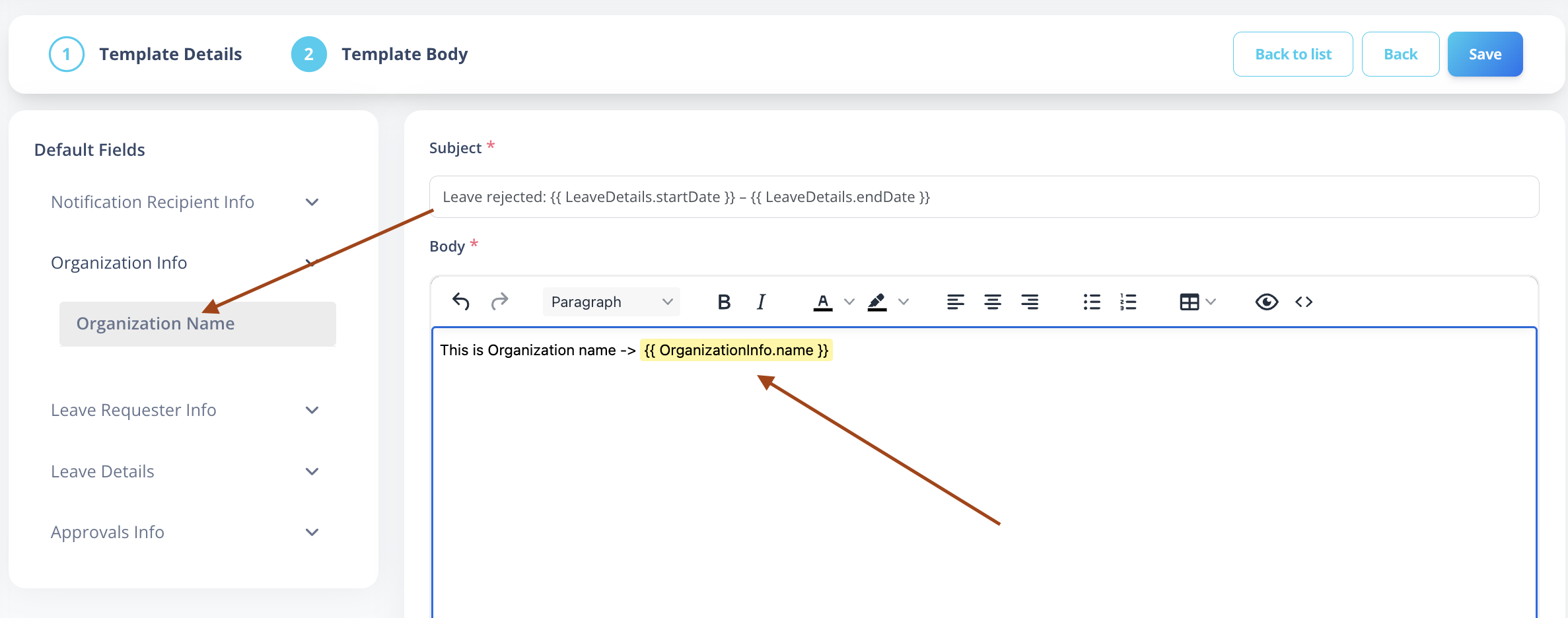
Task: Click the 'This is Organization name' text
Action: 528,350
